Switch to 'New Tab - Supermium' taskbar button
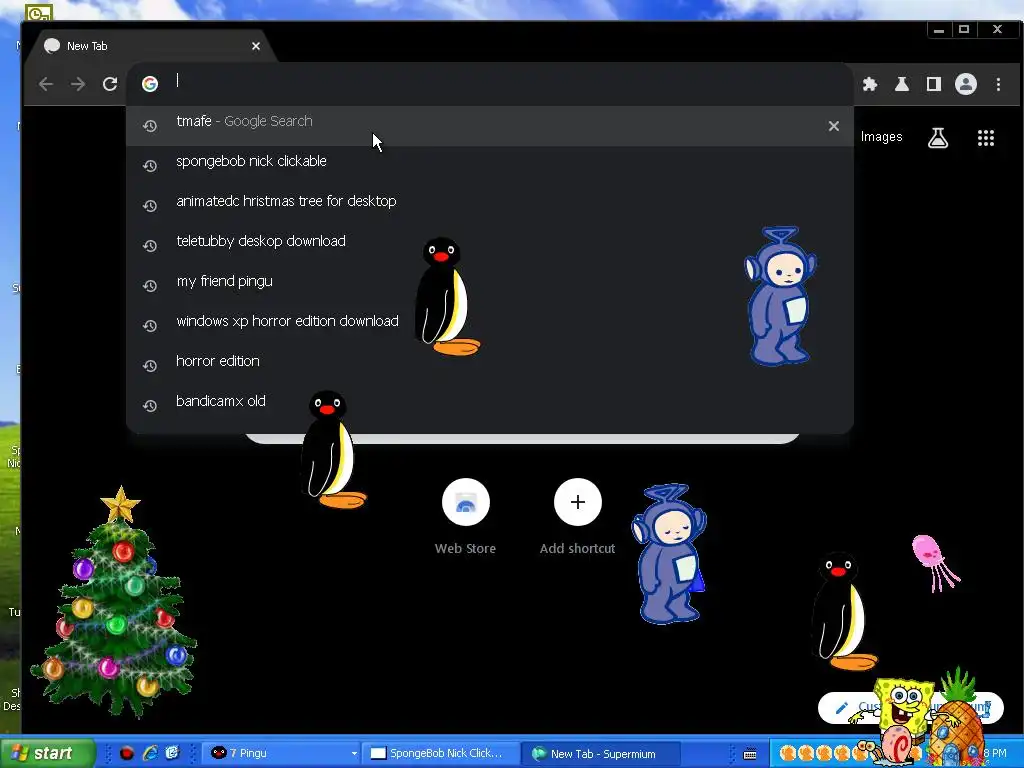 tap(601, 754)
